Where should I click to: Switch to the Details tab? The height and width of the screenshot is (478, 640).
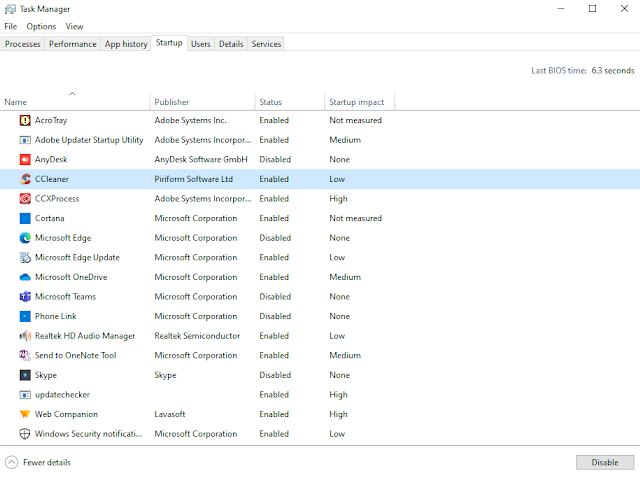coord(231,44)
